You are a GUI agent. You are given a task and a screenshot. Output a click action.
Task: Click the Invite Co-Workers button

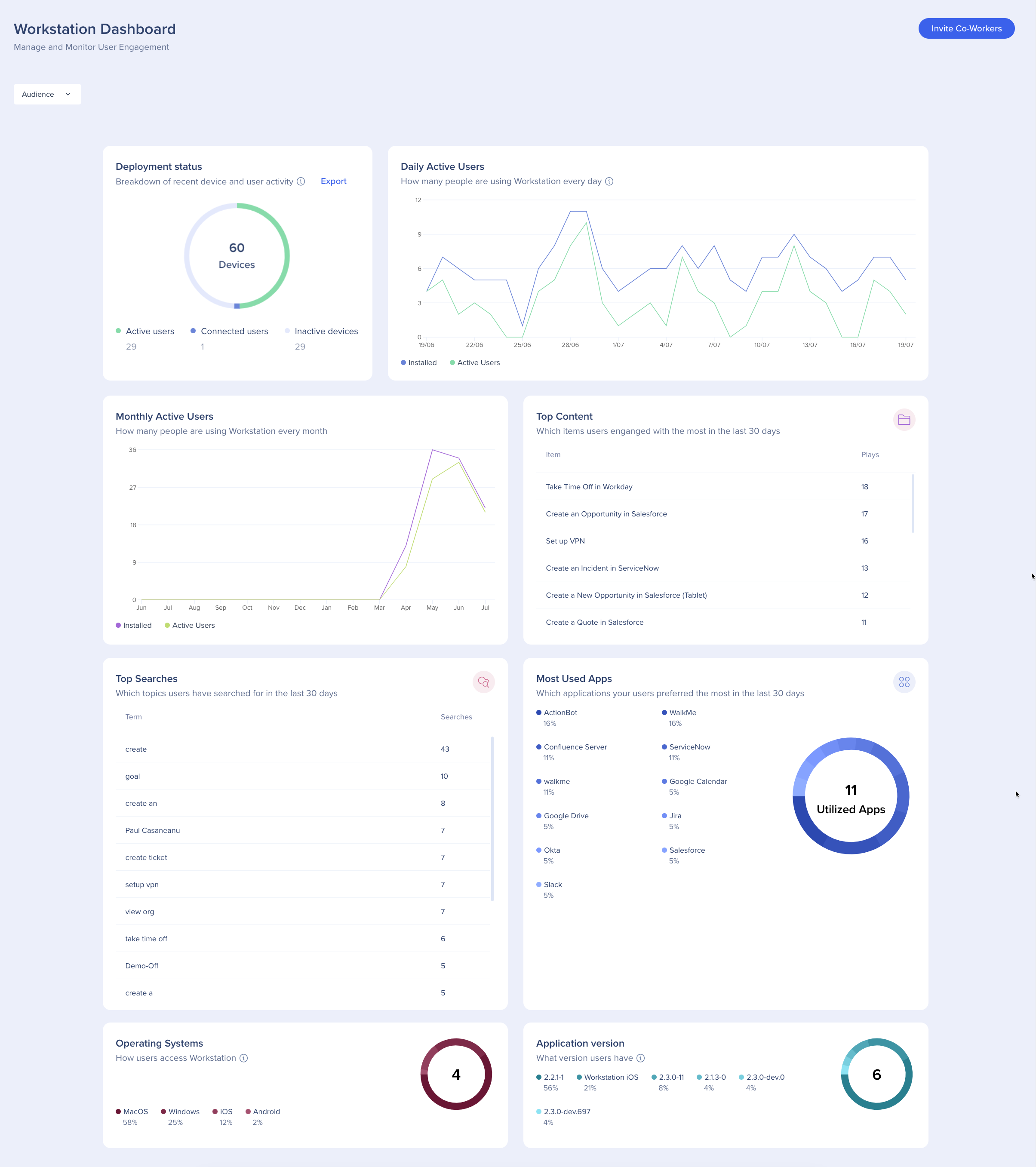[966, 28]
